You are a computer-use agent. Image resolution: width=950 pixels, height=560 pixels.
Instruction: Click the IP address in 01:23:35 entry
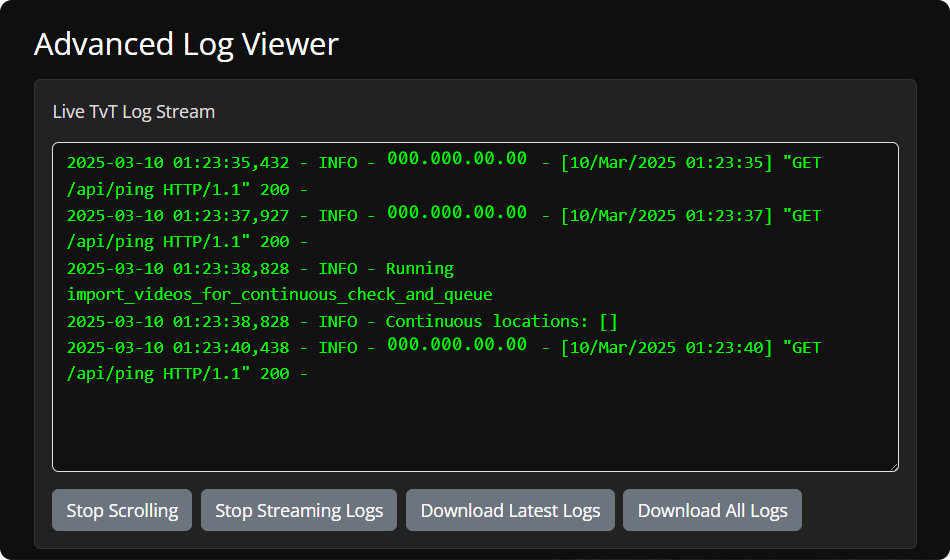click(457, 159)
